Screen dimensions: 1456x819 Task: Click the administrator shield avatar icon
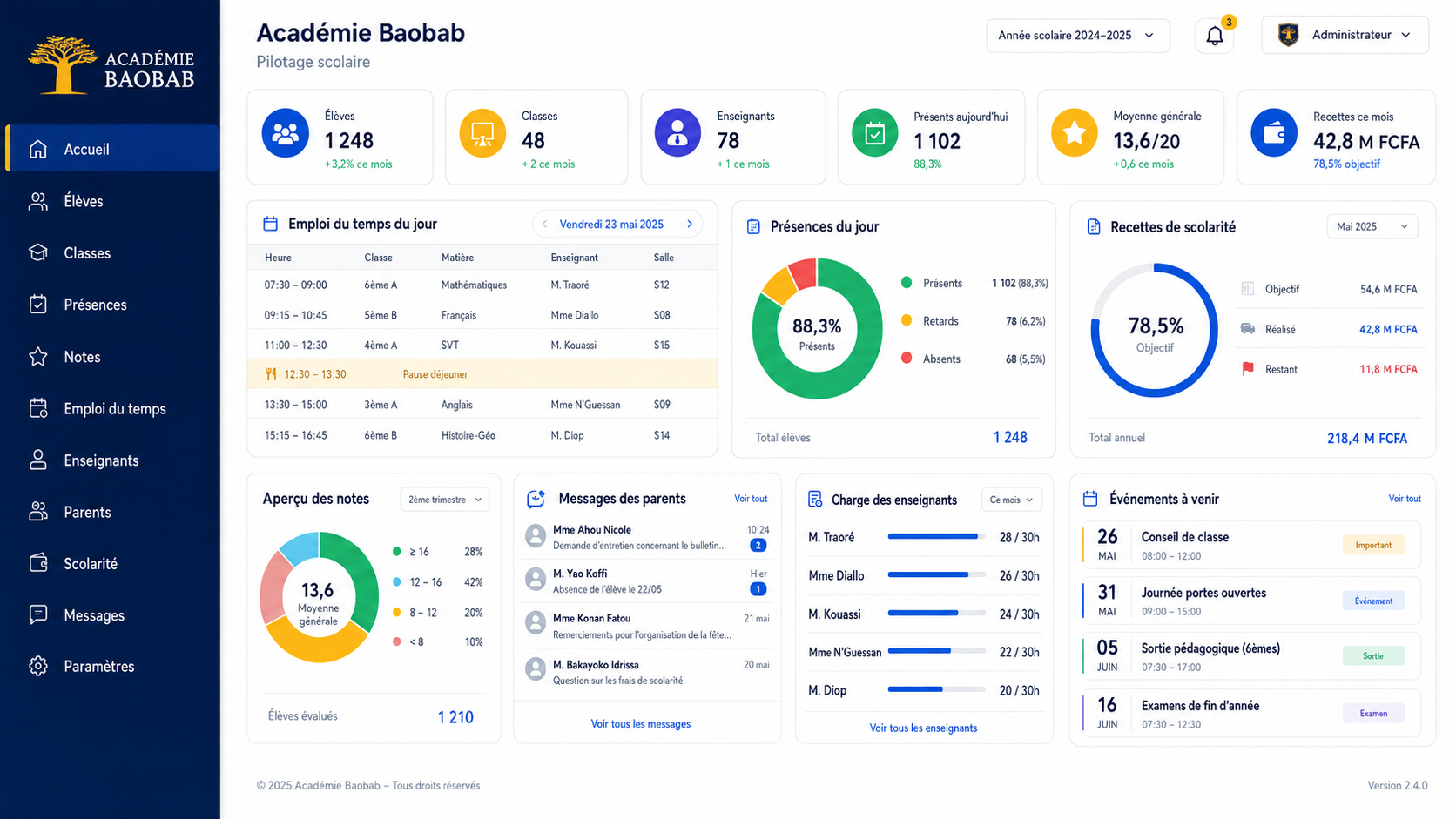tap(1288, 35)
